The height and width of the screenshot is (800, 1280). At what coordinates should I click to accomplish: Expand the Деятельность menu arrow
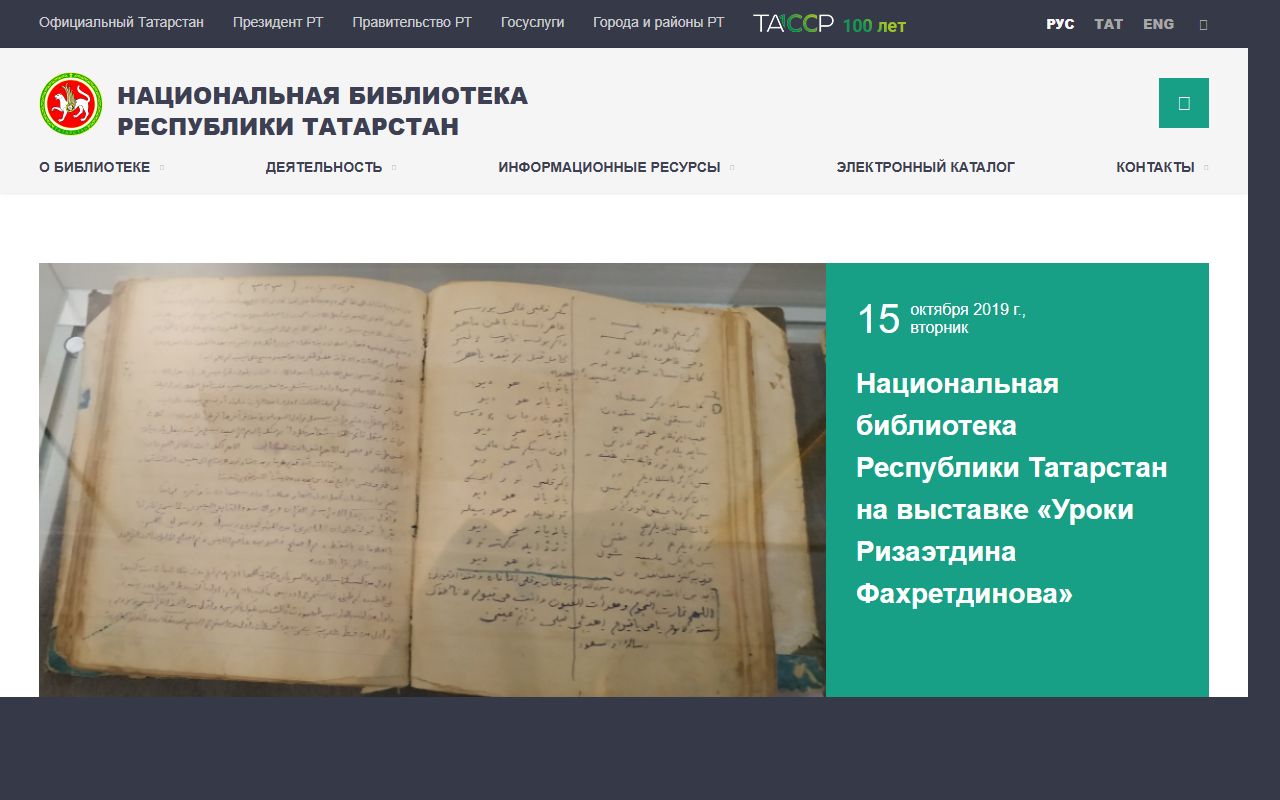click(394, 168)
